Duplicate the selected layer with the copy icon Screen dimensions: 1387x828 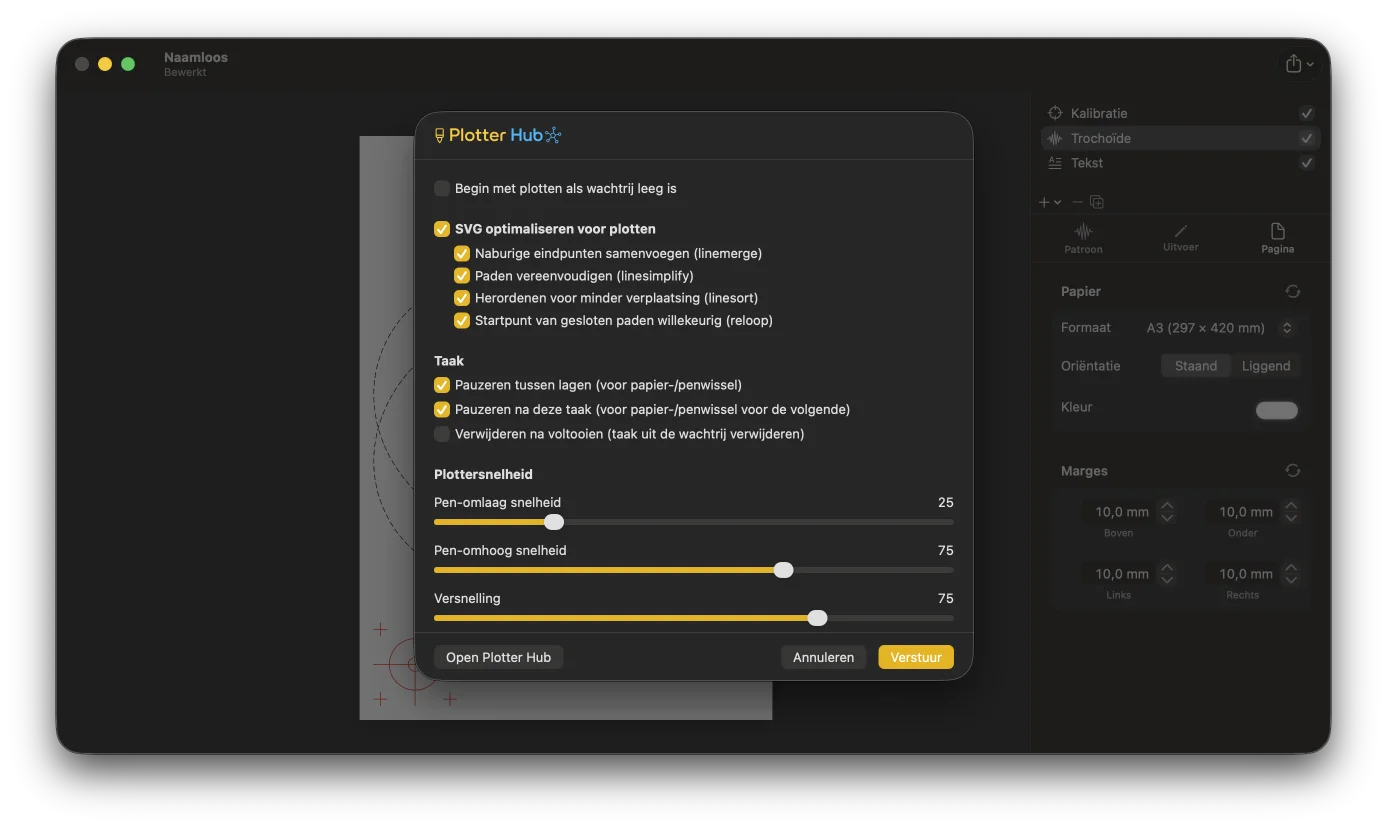(1097, 202)
